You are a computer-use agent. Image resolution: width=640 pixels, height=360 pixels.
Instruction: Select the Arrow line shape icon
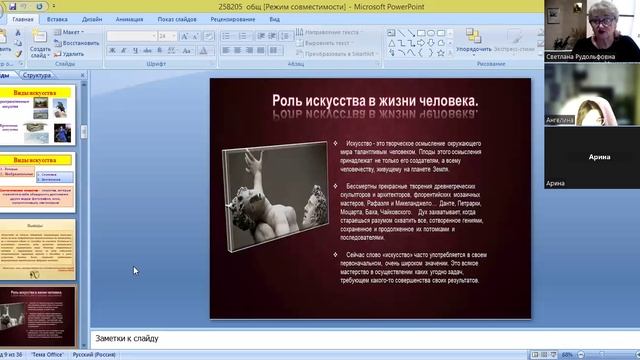pos(411,33)
